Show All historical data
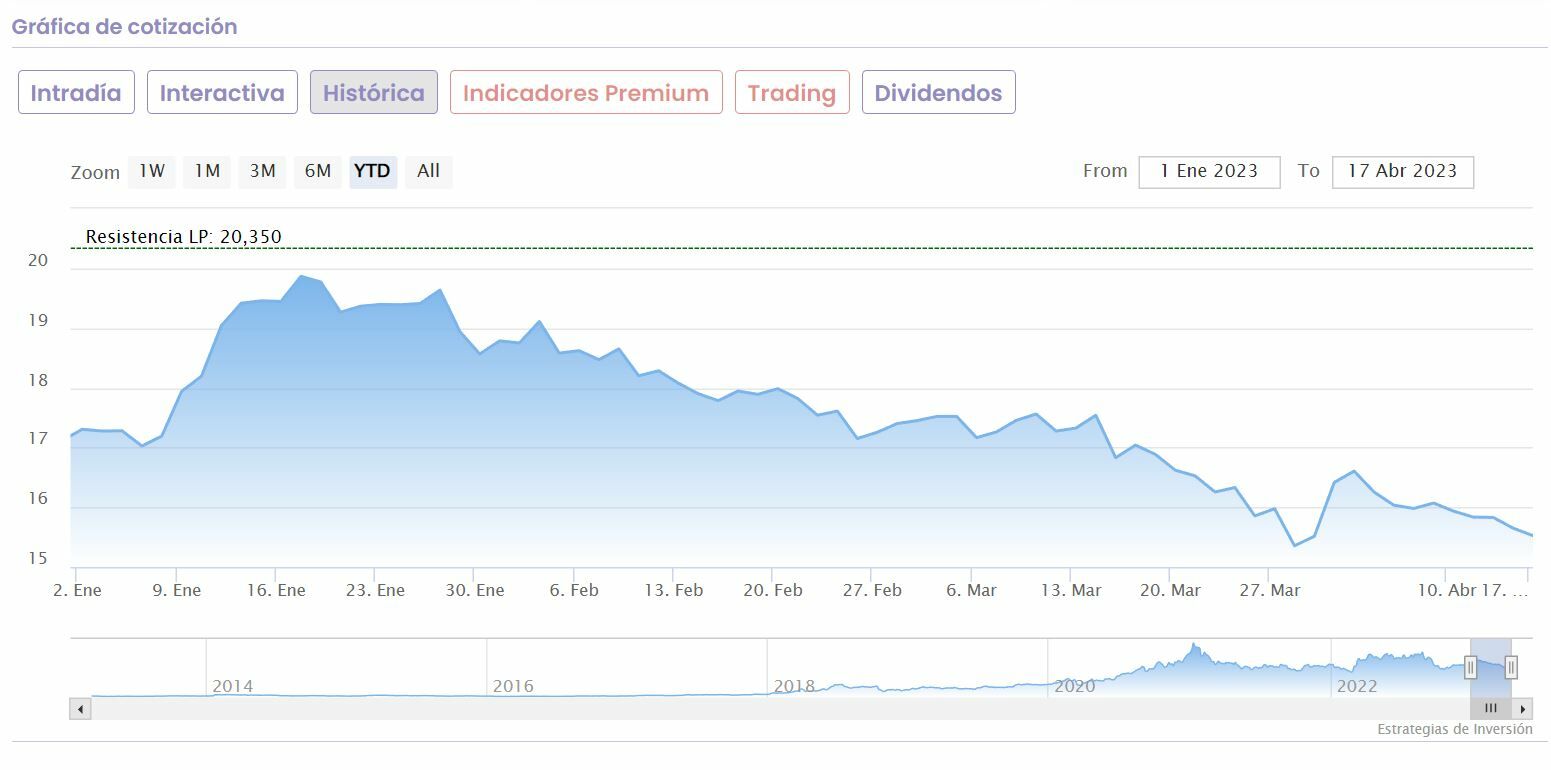Screen dimensions: 1551x770 tap(428, 172)
